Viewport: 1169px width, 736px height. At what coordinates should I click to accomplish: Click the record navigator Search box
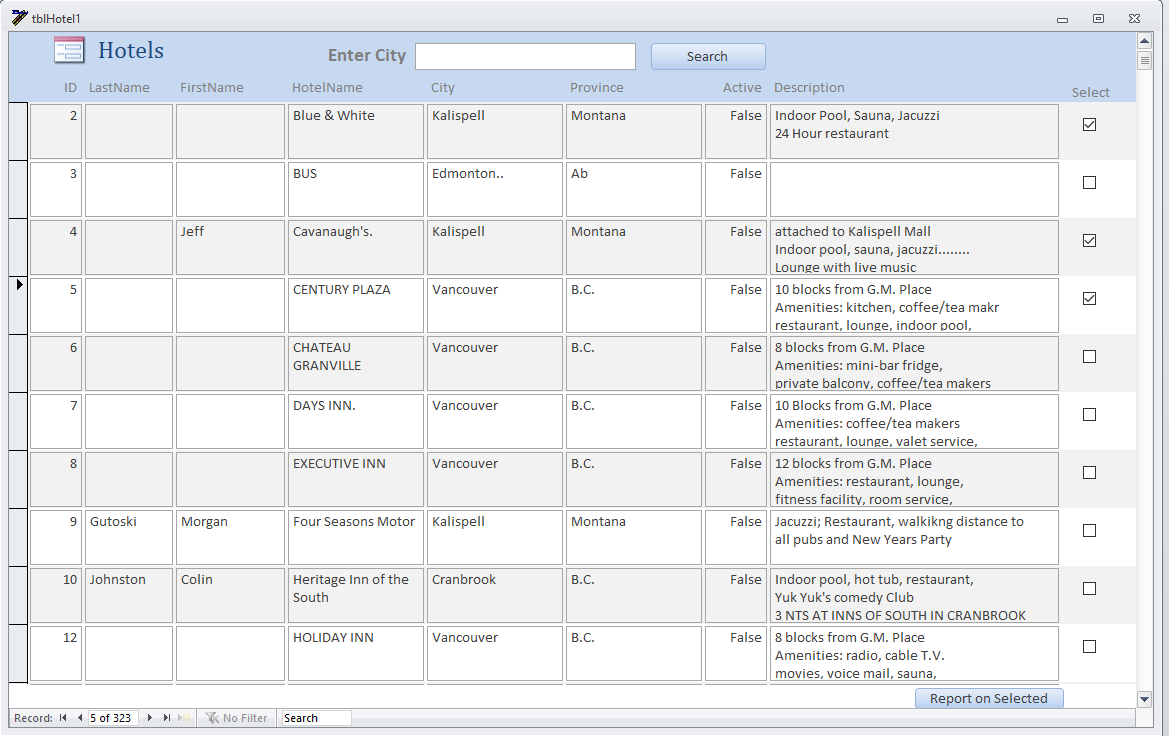(x=316, y=717)
